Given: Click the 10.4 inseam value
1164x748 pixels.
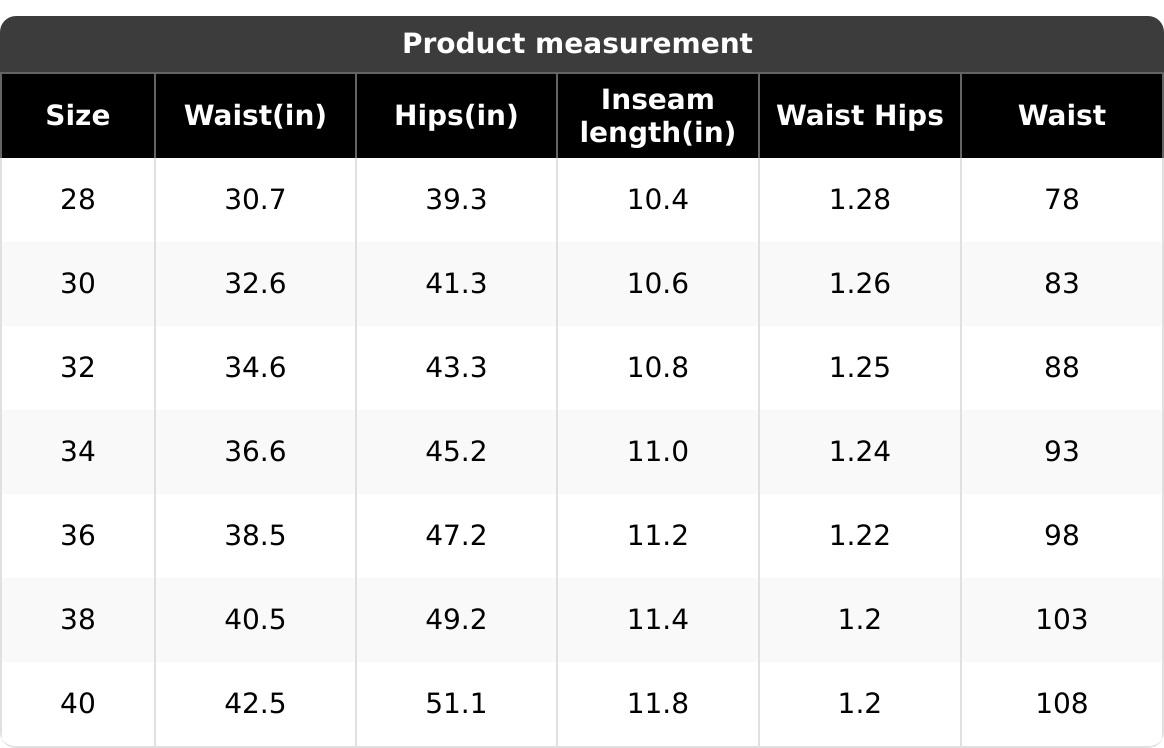Looking at the screenshot, I should (x=658, y=200).
